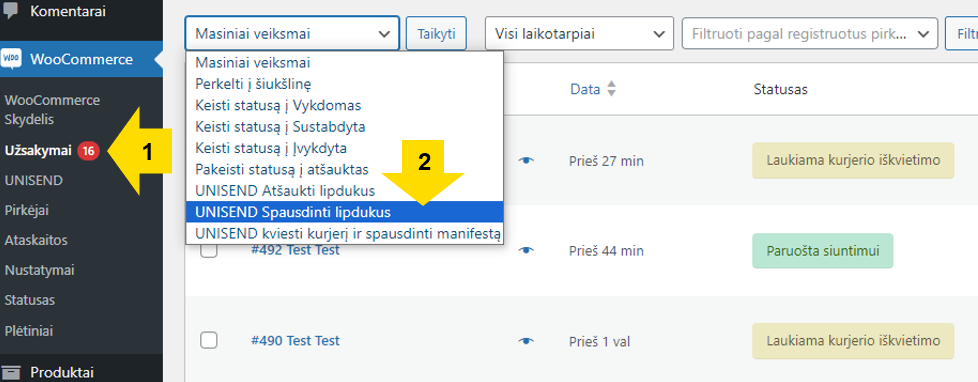
Task: Preview order with eye icon, Prieš 27 min row
Action: pyautogui.click(x=527, y=161)
